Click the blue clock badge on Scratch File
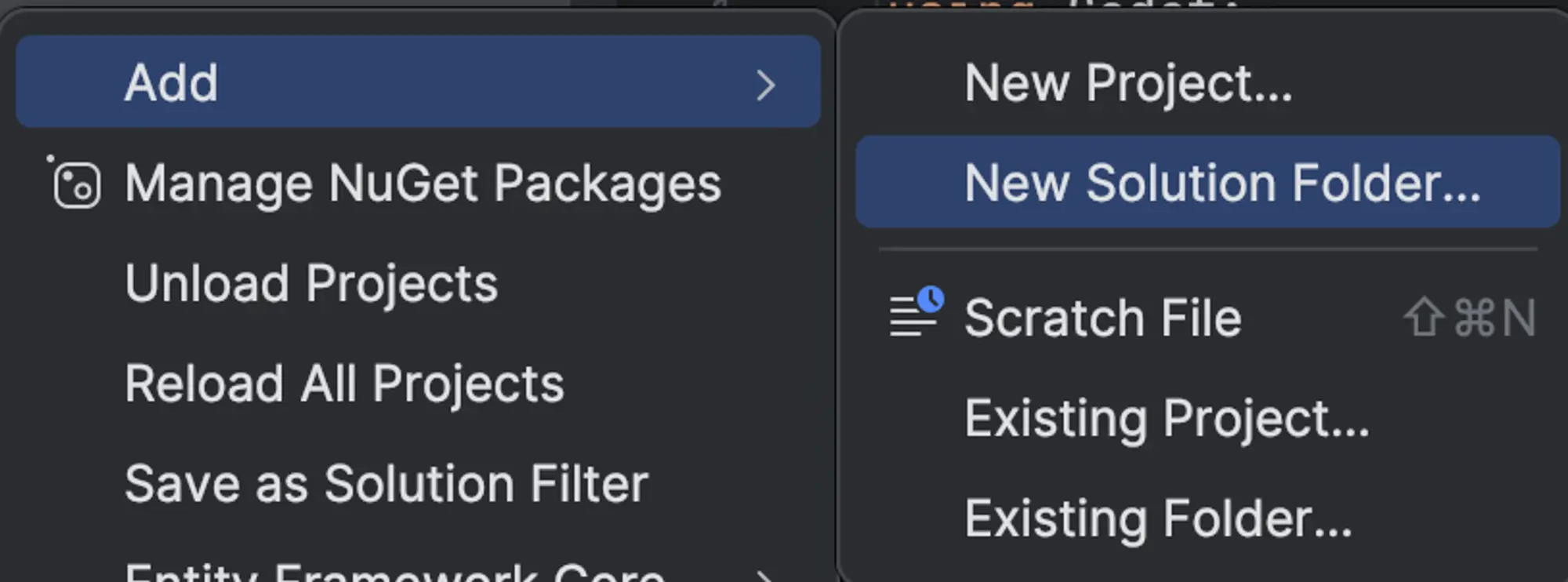The image size is (1568, 582). [x=931, y=299]
